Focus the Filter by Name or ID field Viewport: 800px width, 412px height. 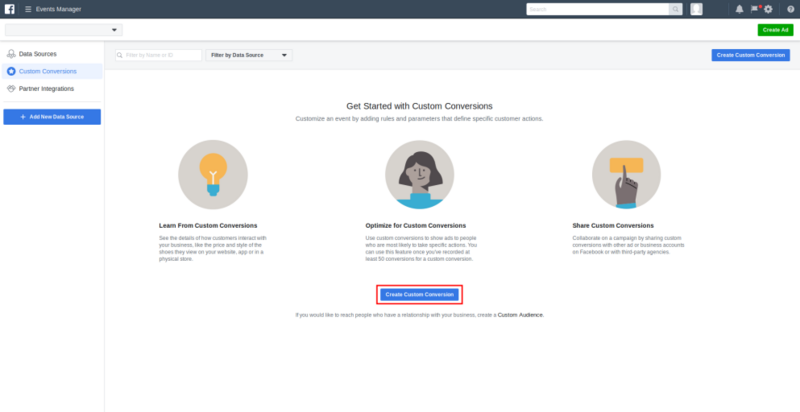pyautogui.click(x=159, y=55)
